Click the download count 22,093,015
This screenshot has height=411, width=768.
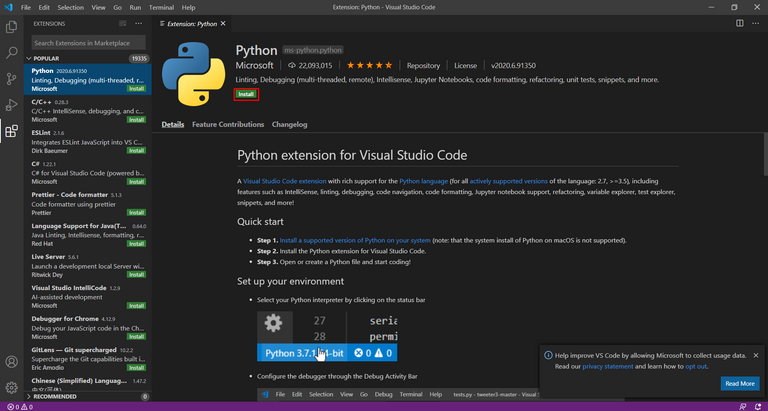point(311,65)
